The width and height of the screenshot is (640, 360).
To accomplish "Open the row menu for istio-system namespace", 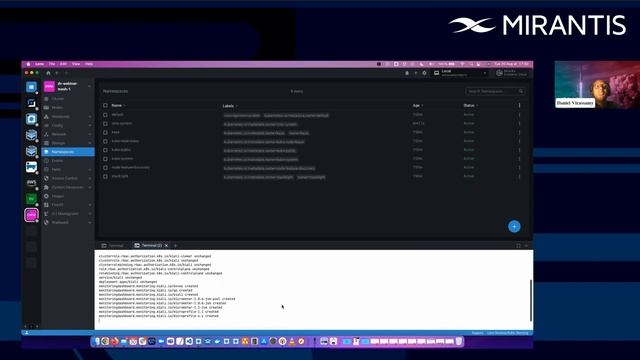I will 520,123.
